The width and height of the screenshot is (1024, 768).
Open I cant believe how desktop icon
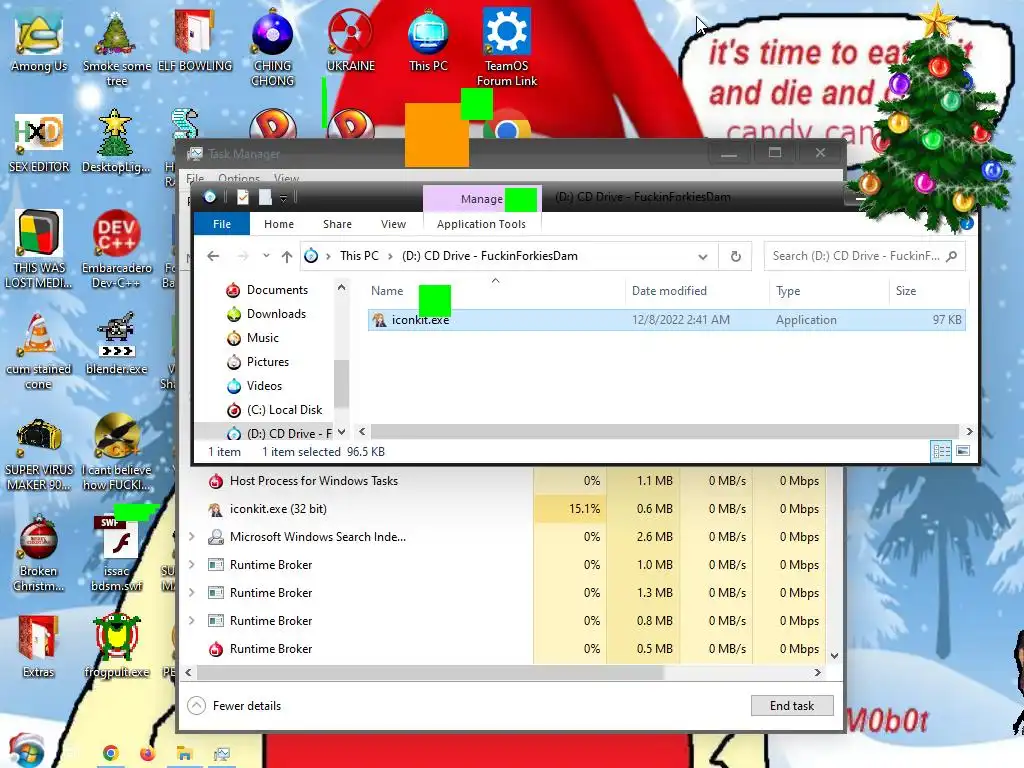(x=116, y=453)
